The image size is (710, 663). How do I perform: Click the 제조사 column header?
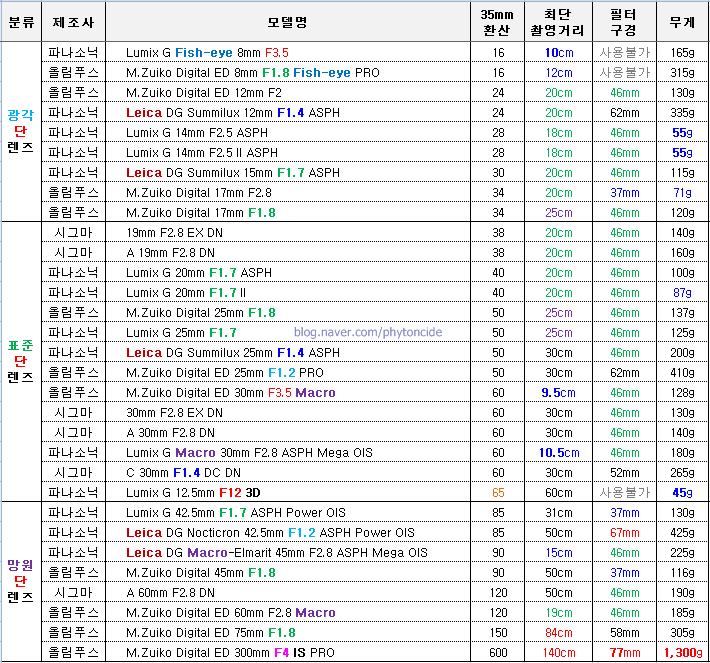[x=74, y=22]
